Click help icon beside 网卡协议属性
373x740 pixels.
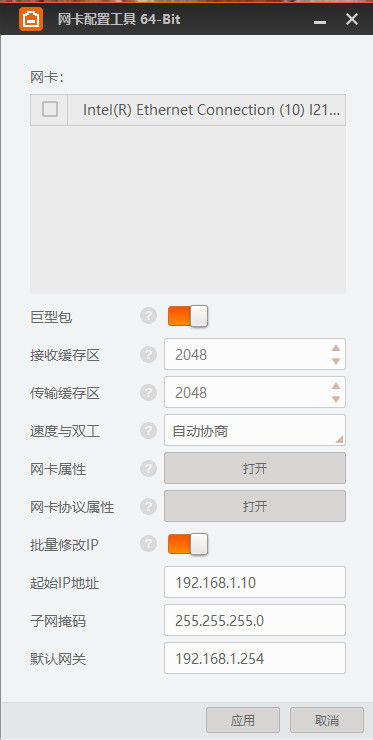pos(148,506)
